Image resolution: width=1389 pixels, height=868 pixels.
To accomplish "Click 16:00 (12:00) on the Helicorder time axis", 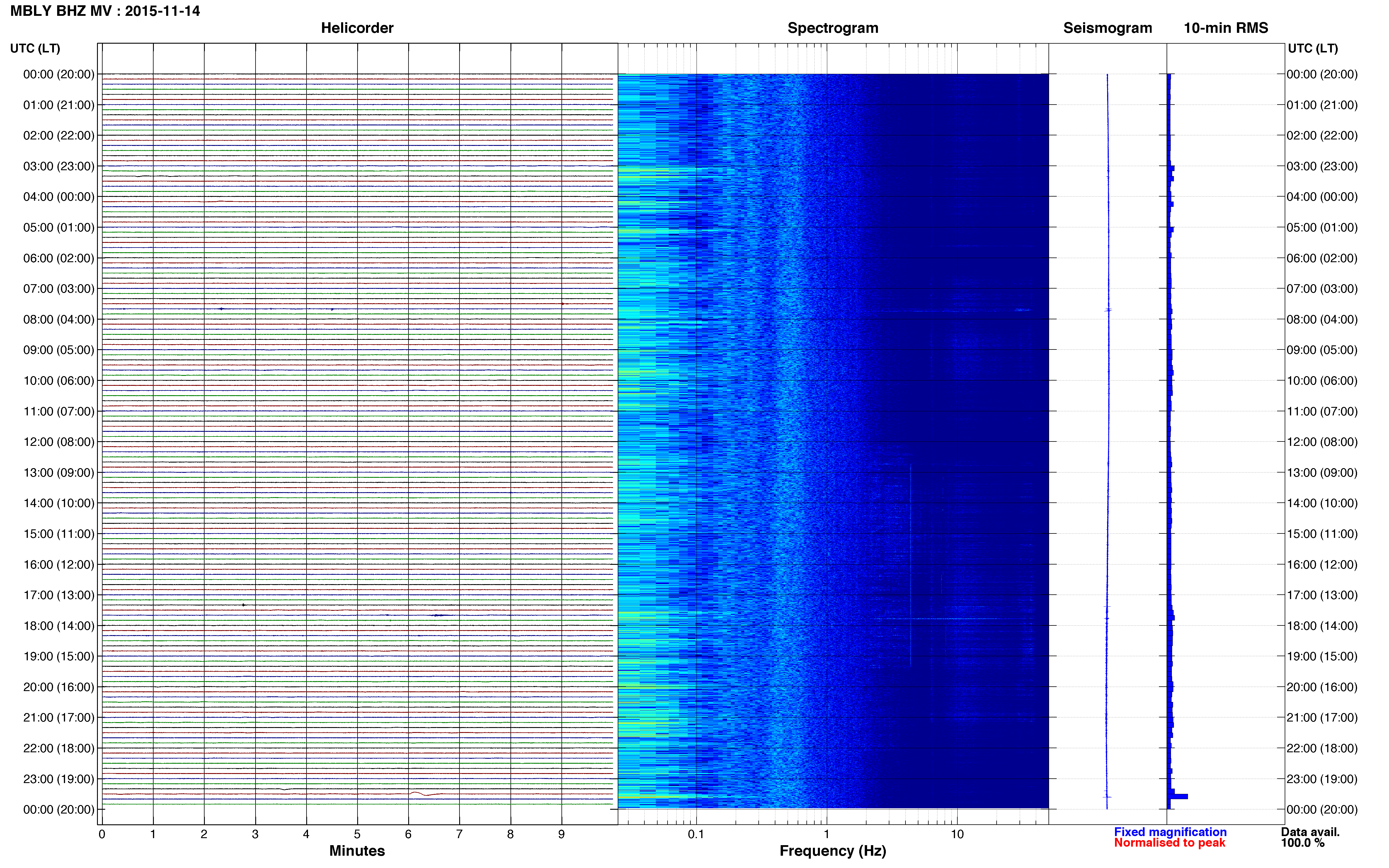I will click(x=59, y=565).
